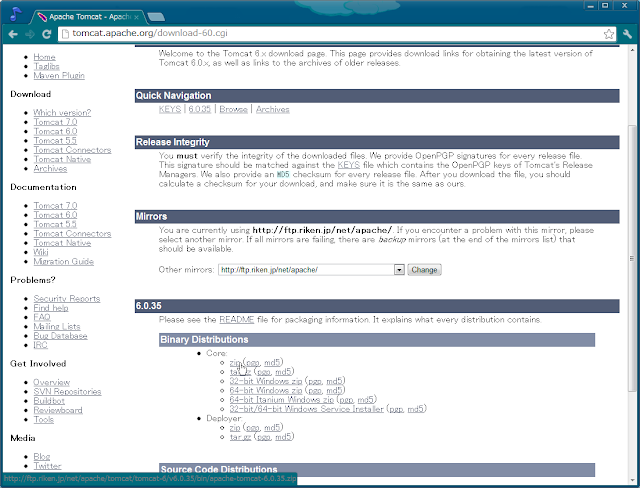Click the browser back arrow
The image size is (640, 488).
[13, 34]
